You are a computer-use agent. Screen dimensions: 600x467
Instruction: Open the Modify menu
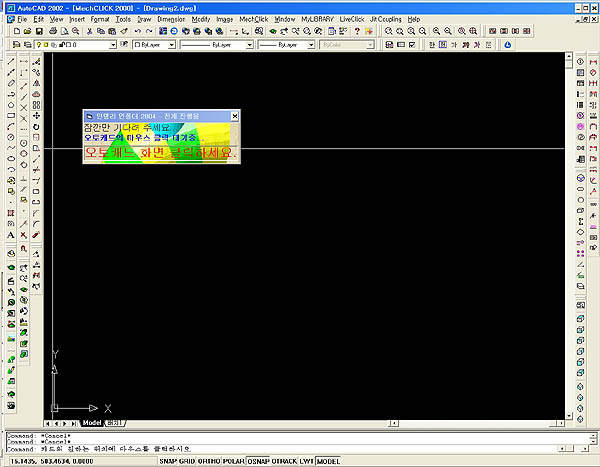(x=201, y=19)
